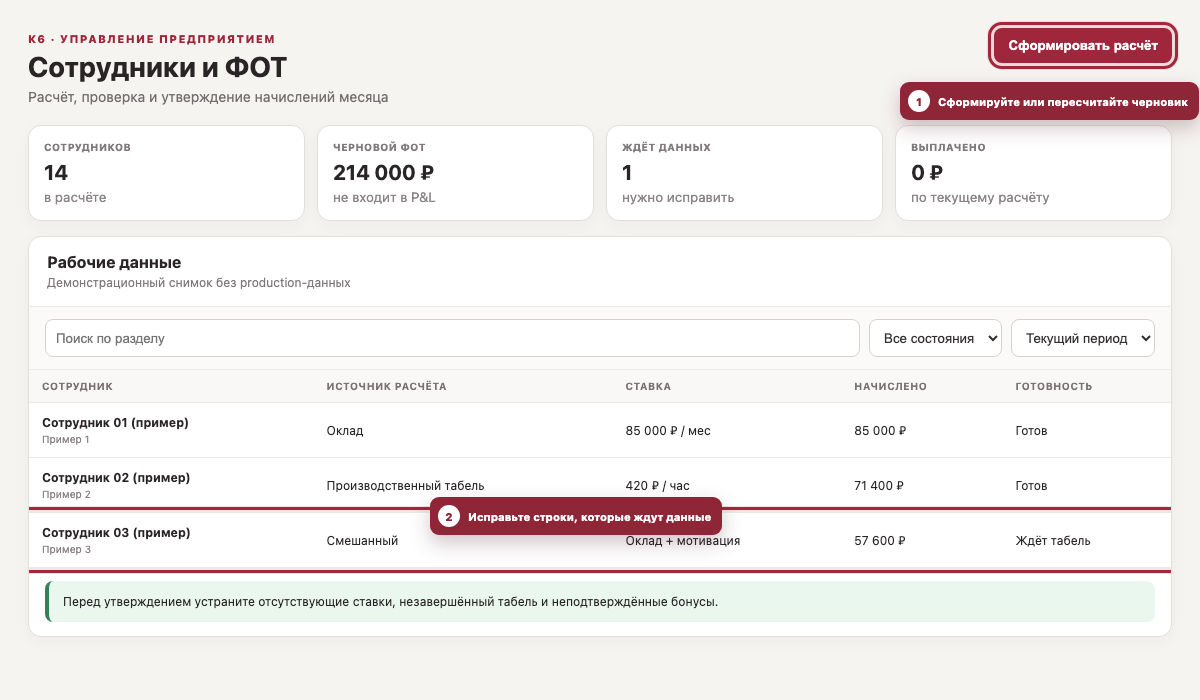Select the Сотрудник 03 (пример) row

600,540
